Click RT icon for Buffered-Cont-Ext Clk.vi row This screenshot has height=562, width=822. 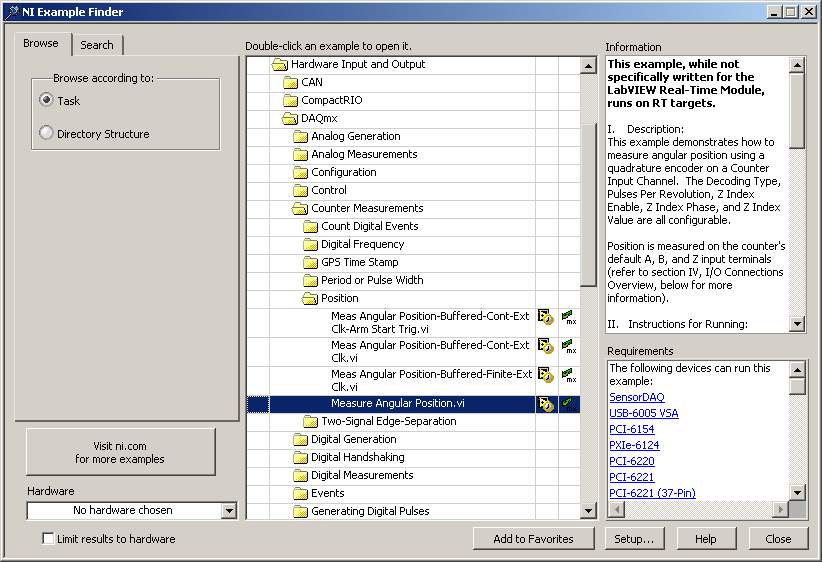click(x=546, y=346)
